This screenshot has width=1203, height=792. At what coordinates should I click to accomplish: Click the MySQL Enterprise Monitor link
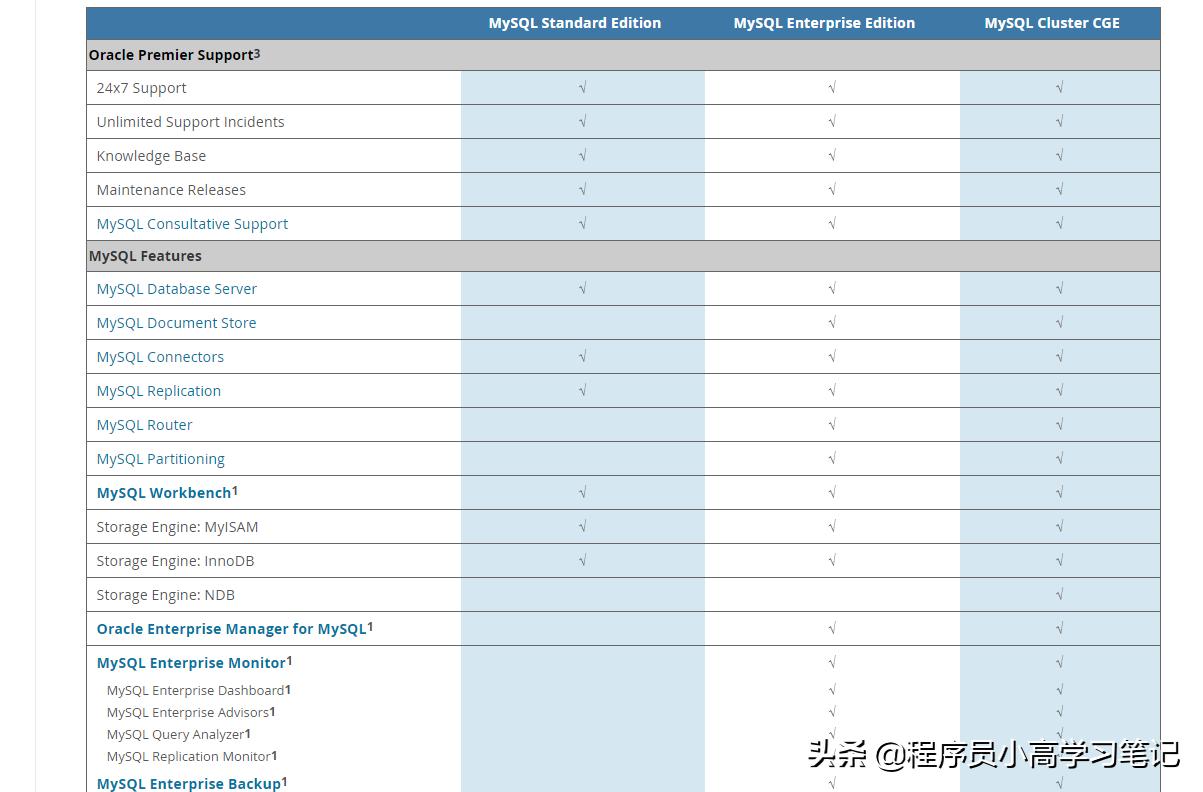point(191,663)
